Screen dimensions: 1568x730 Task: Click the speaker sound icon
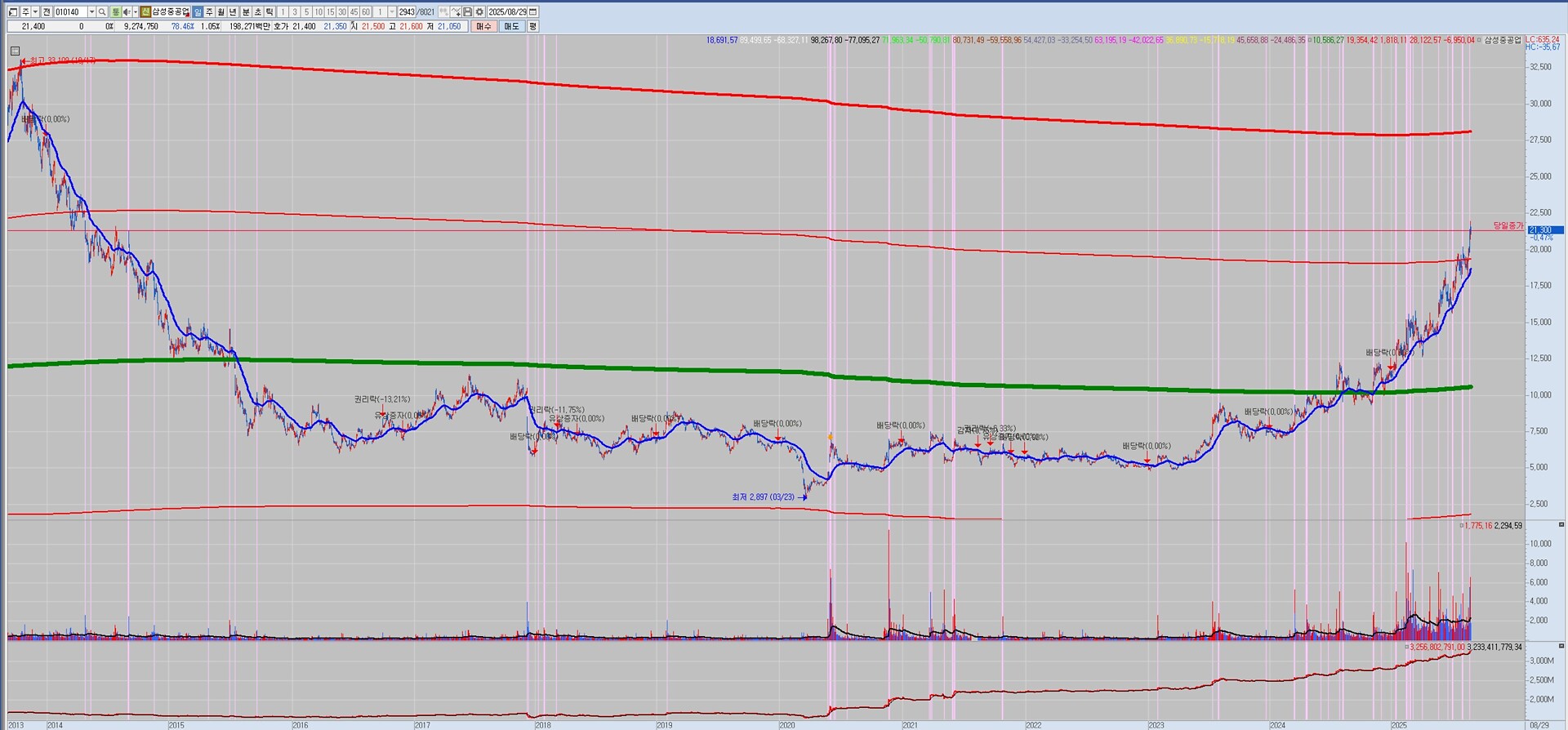pos(126,12)
